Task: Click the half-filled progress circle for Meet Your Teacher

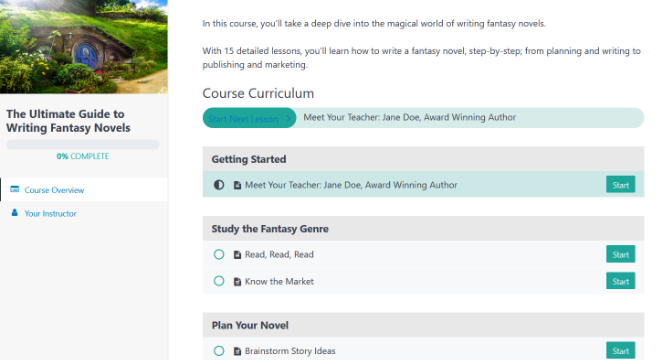Action: click(219, 185)
